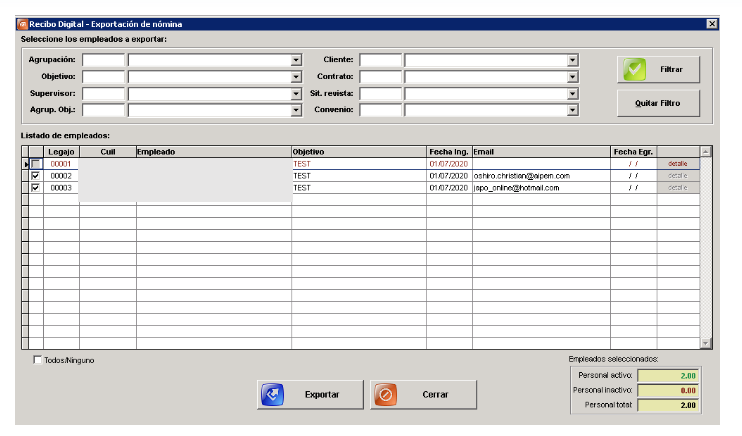
Task: Open detalle for legajo 00002
Action: click(678, 176)
